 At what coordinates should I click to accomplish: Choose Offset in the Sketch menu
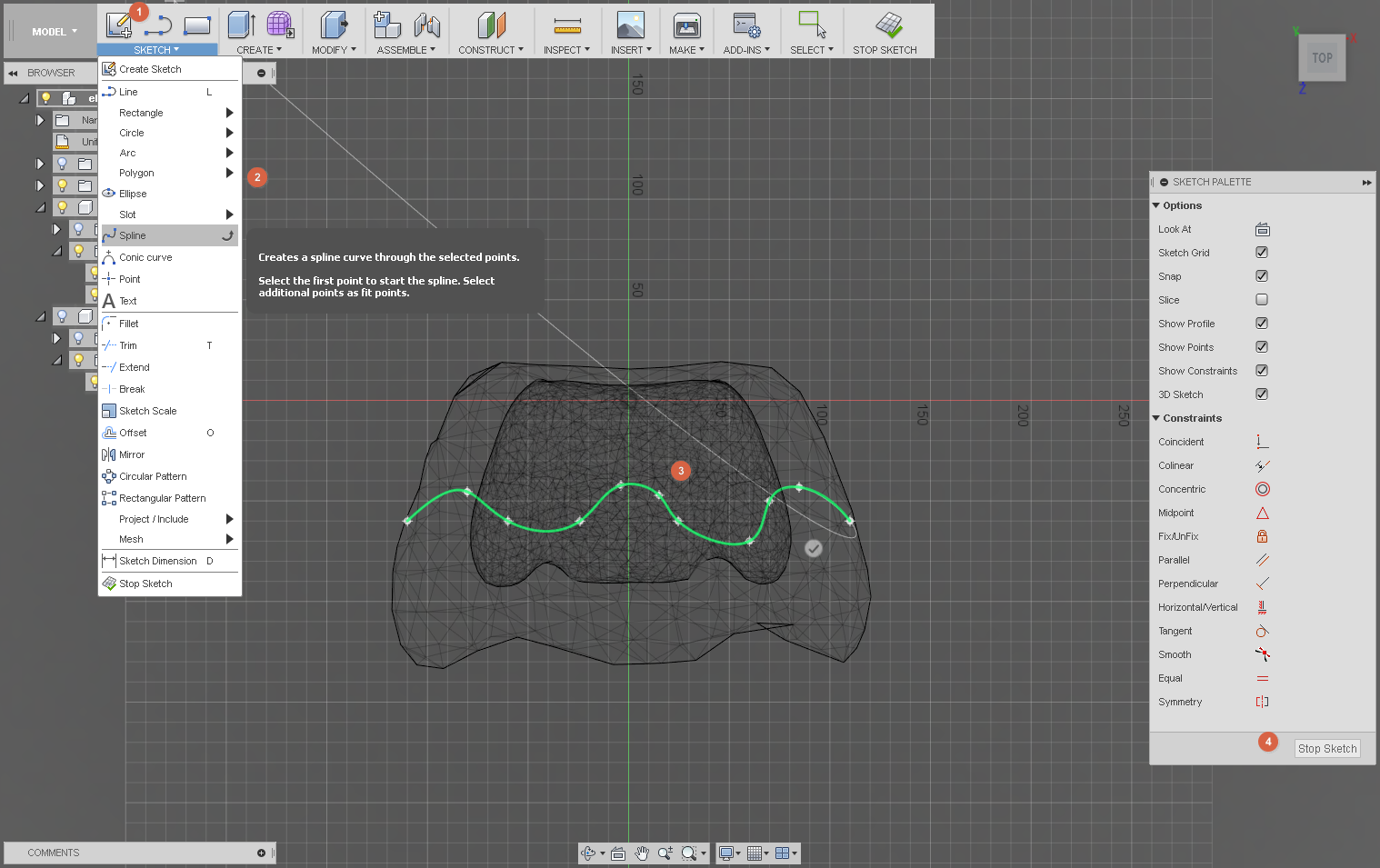[169, 433]
